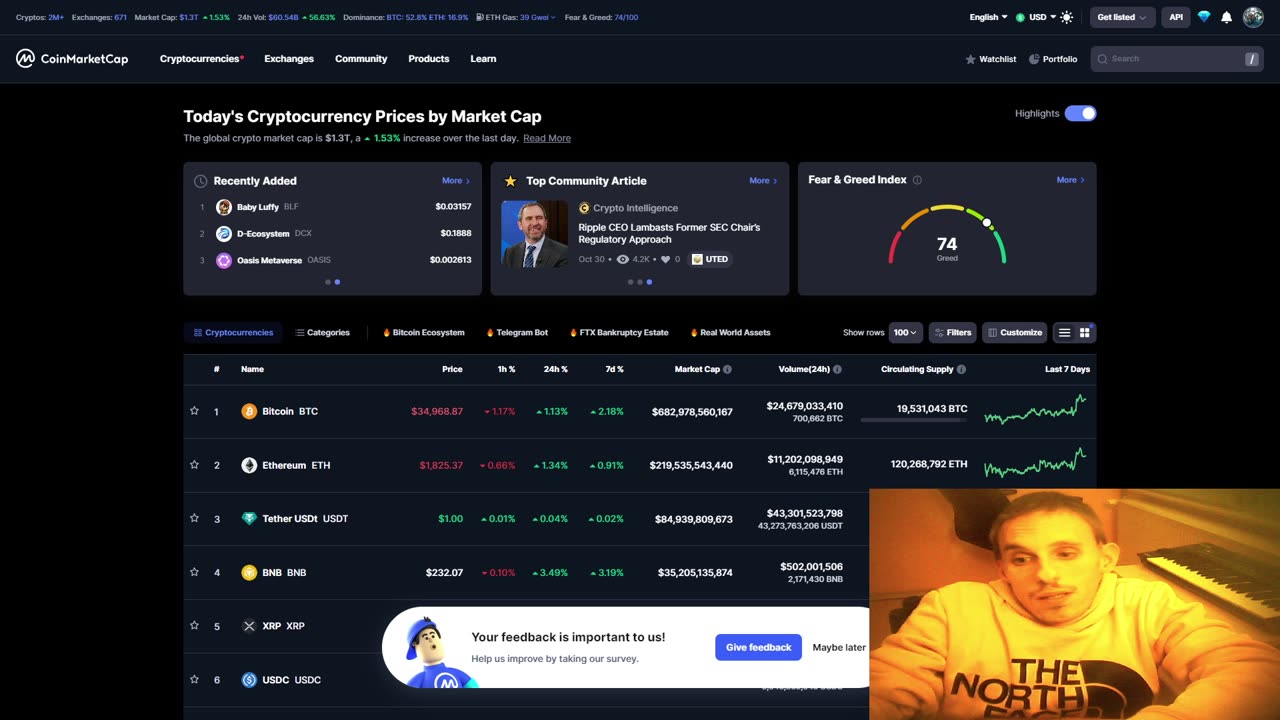This screenshot has width=1280, height=720.
Task: Click Volume(24h) info icon
Action: [x=837, y=369]
